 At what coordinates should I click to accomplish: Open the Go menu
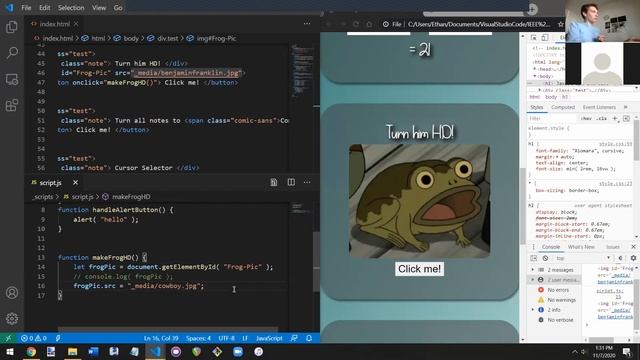[118, 7]
